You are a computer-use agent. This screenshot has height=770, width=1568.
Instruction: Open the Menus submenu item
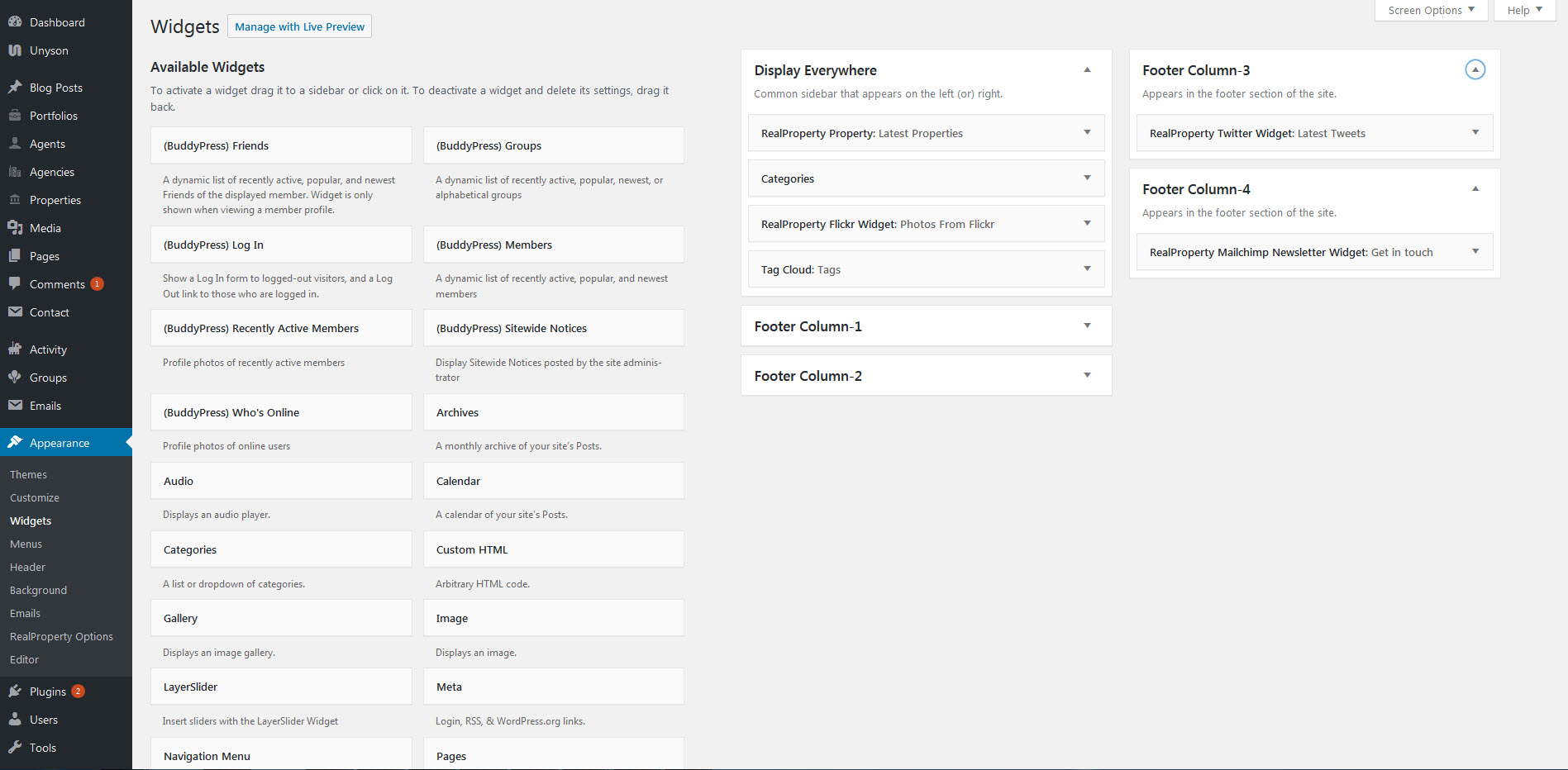click(x=26, y=544)
